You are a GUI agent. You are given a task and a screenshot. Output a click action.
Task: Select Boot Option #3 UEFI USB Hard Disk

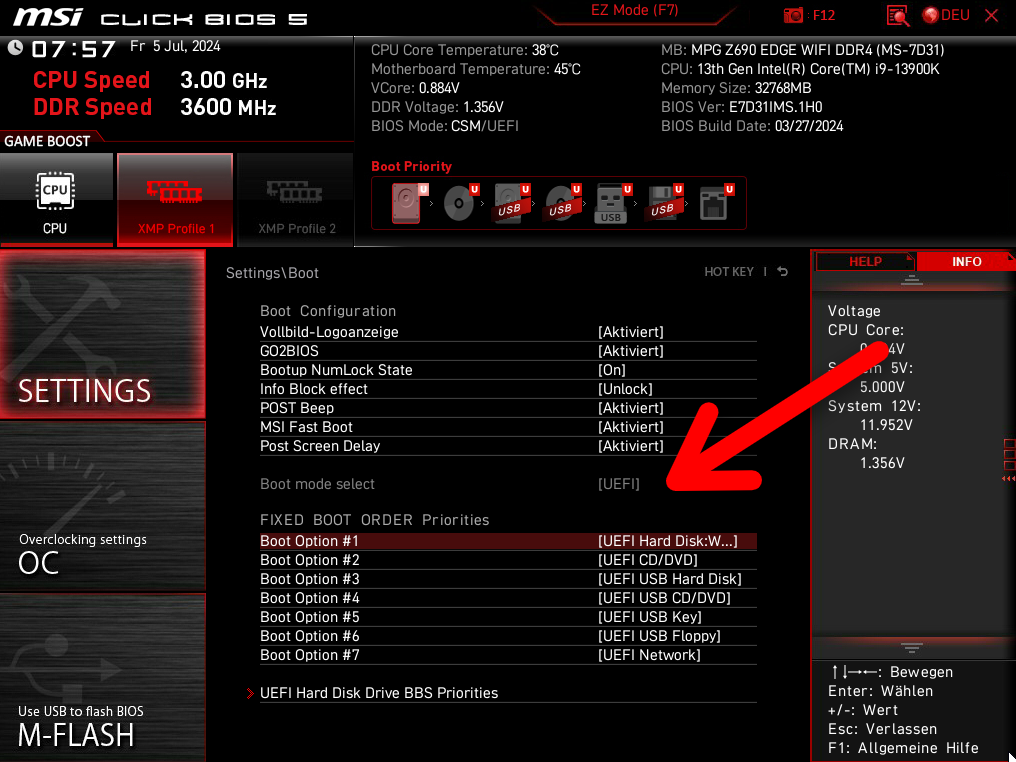tap(508, 579)
